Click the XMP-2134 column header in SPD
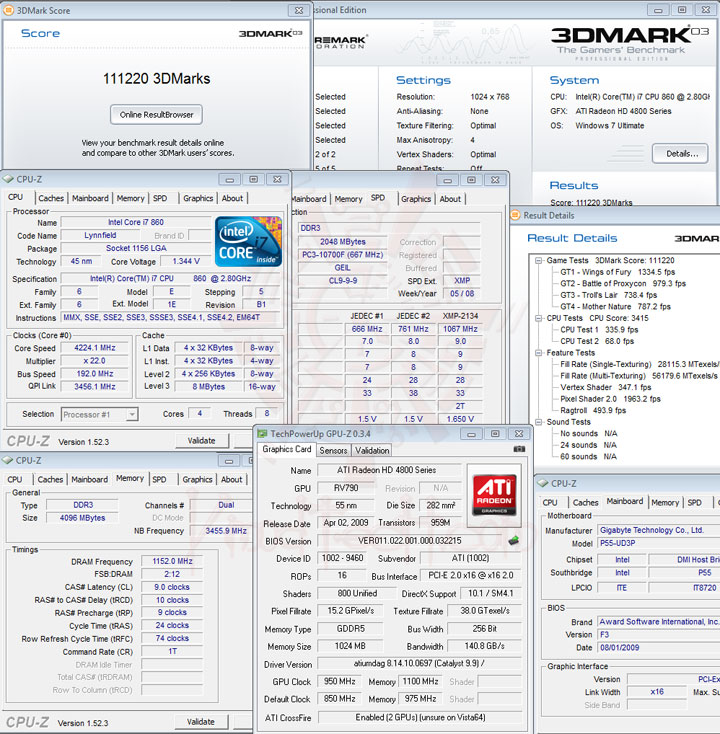This screenshot has height=734, width=720. (460, 316)
